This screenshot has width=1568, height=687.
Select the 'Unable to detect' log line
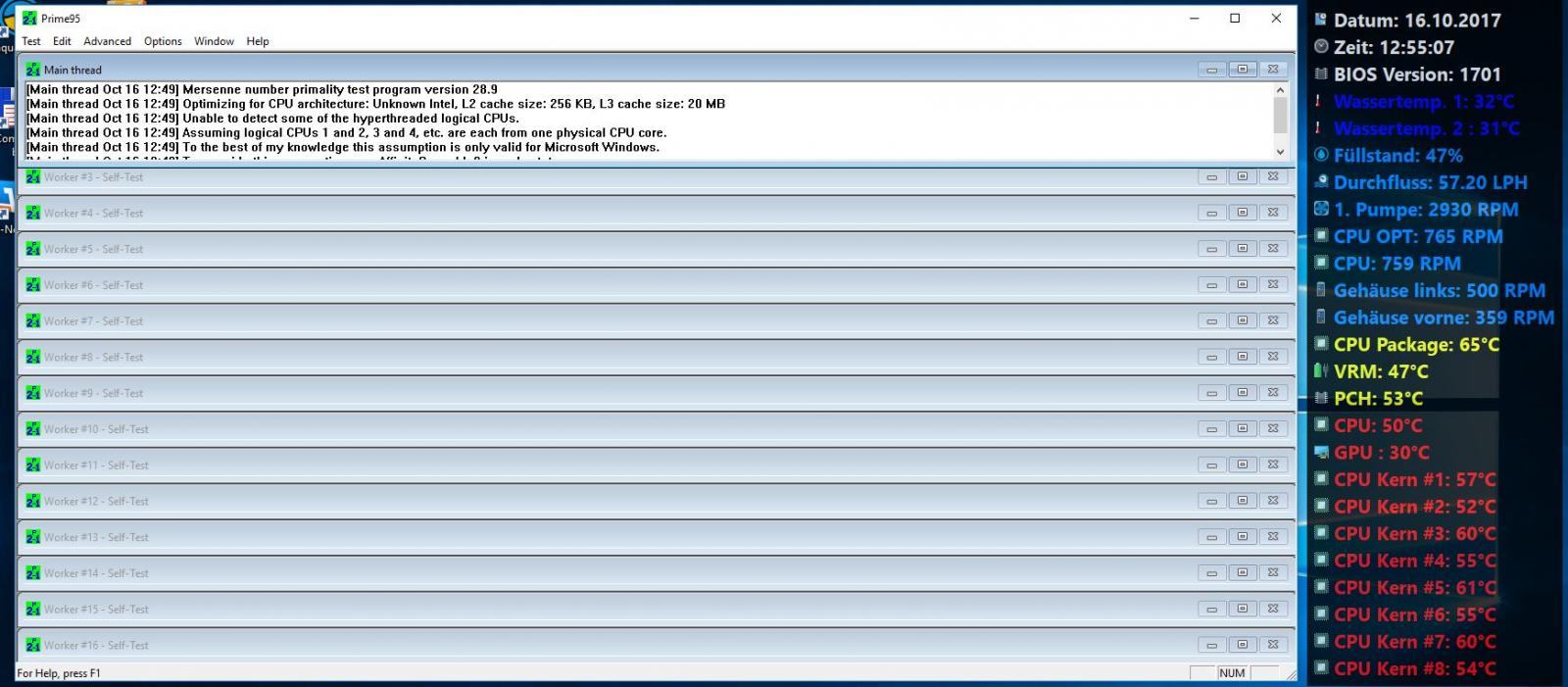(272, 119)
